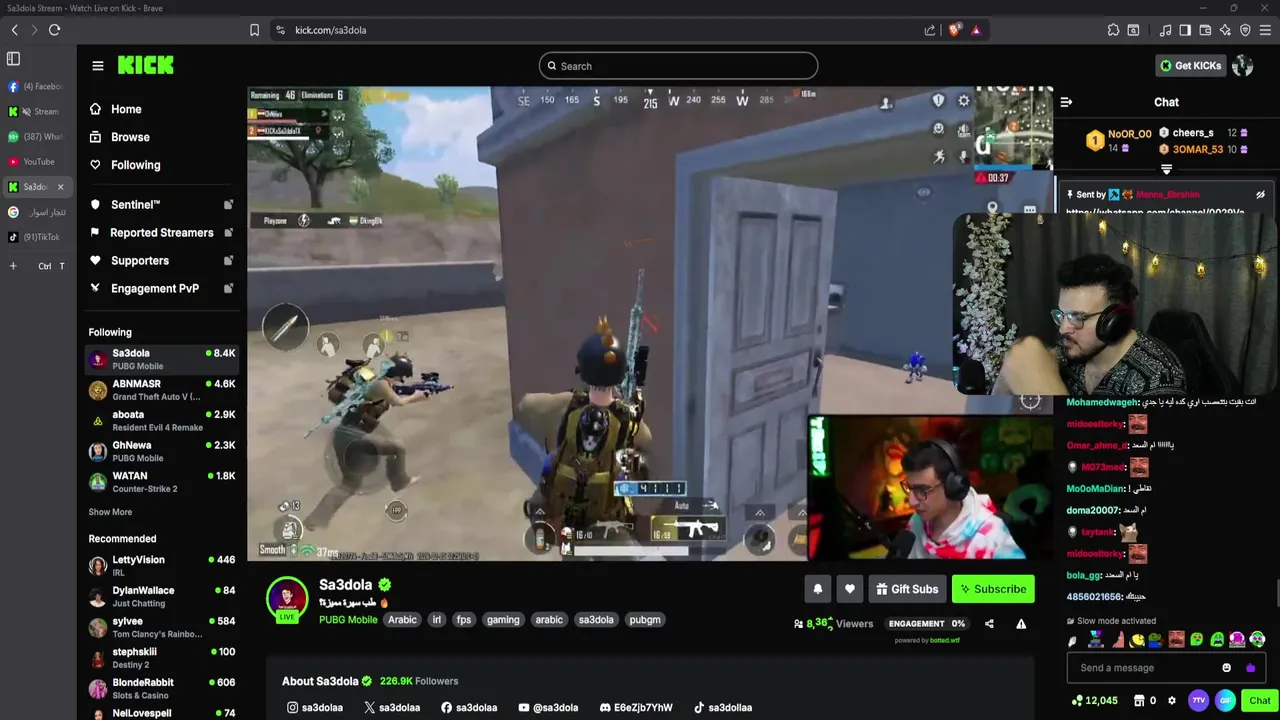Viewport: 1280px width, 720px height.
Task: Click the green Subscribe button
Action: pos(993,589)
